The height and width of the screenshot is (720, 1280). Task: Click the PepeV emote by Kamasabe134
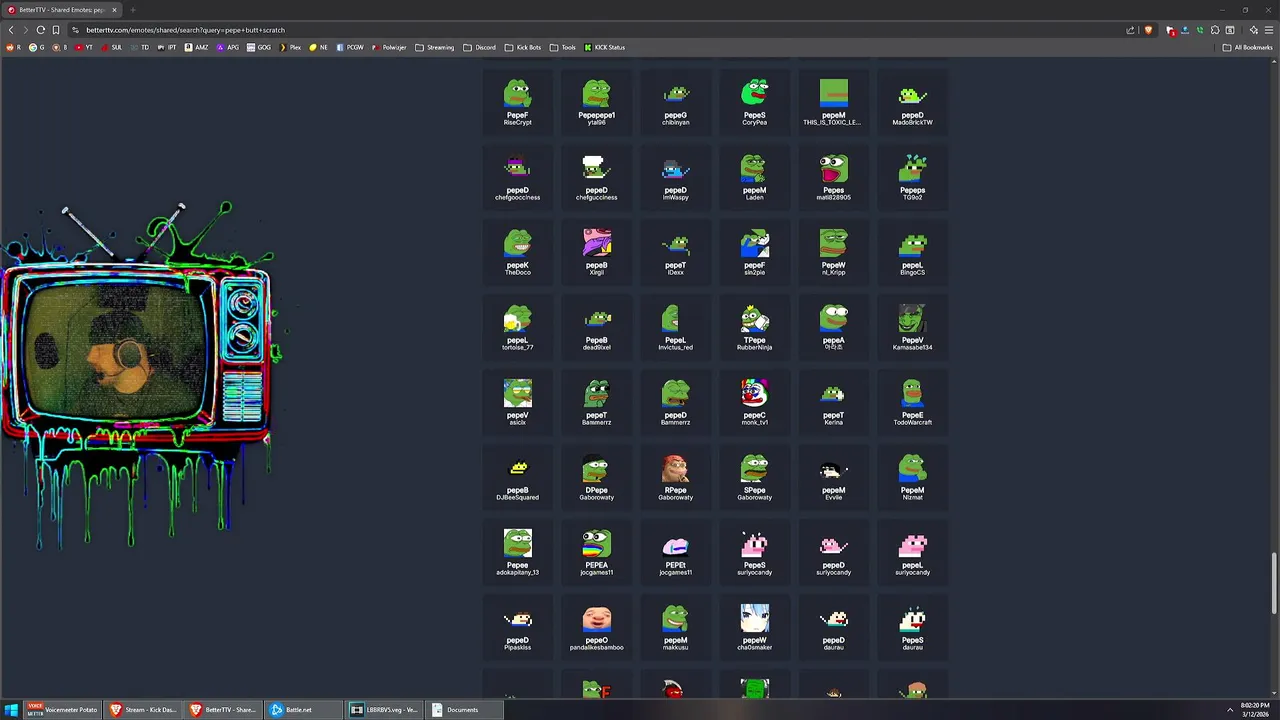[912, 327]
